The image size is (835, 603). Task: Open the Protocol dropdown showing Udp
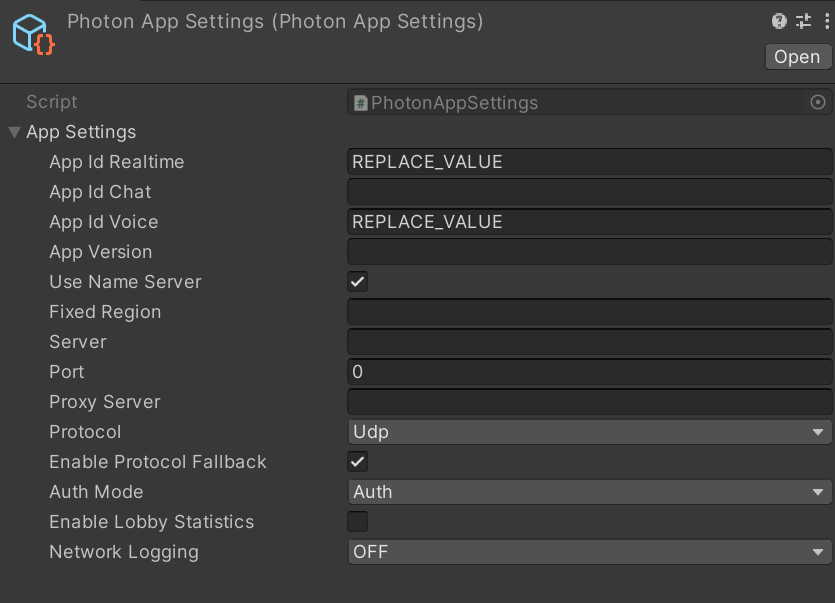(x=589, y=432)
